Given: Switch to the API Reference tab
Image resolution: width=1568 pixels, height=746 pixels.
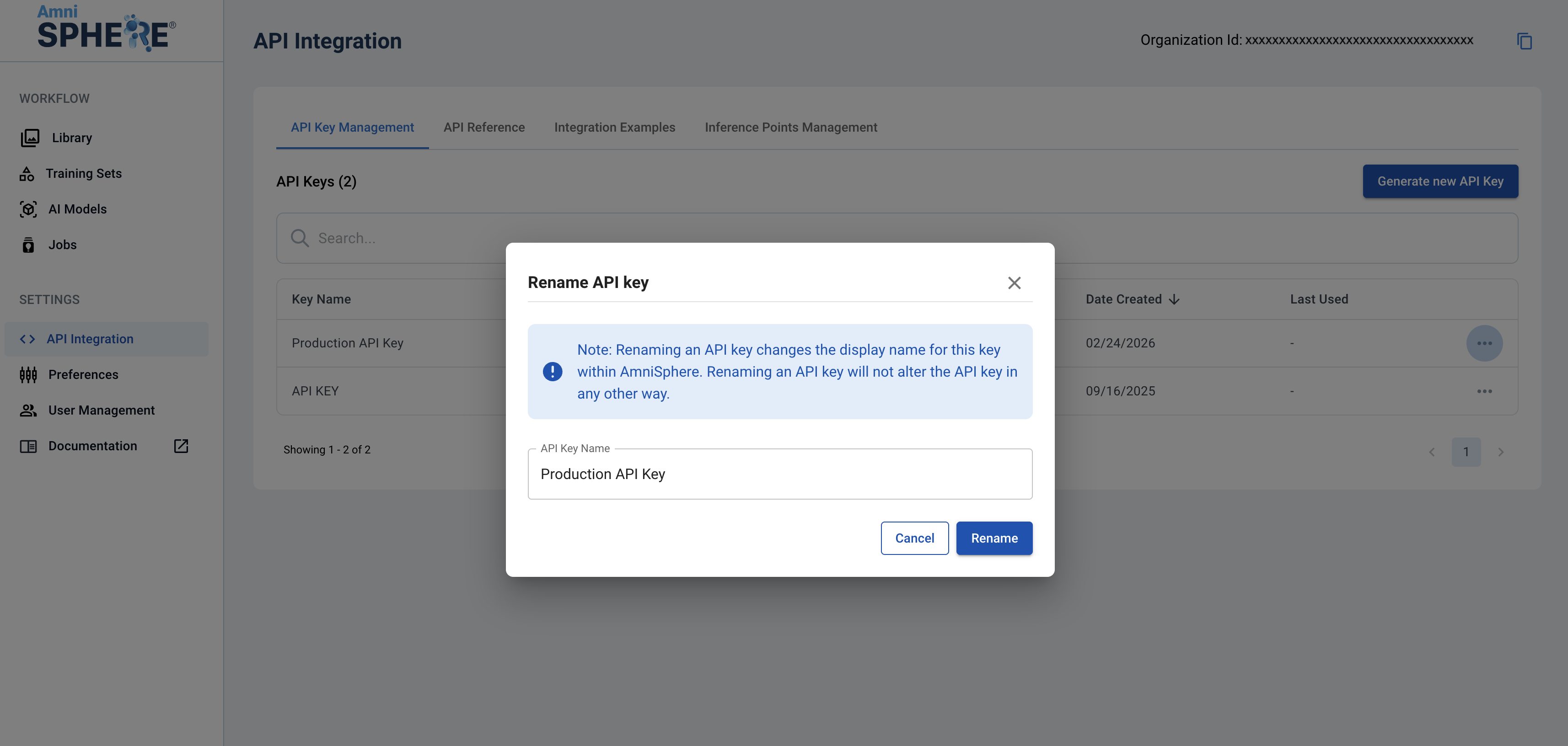Looking at the screenshot, I should pos(483,127).
